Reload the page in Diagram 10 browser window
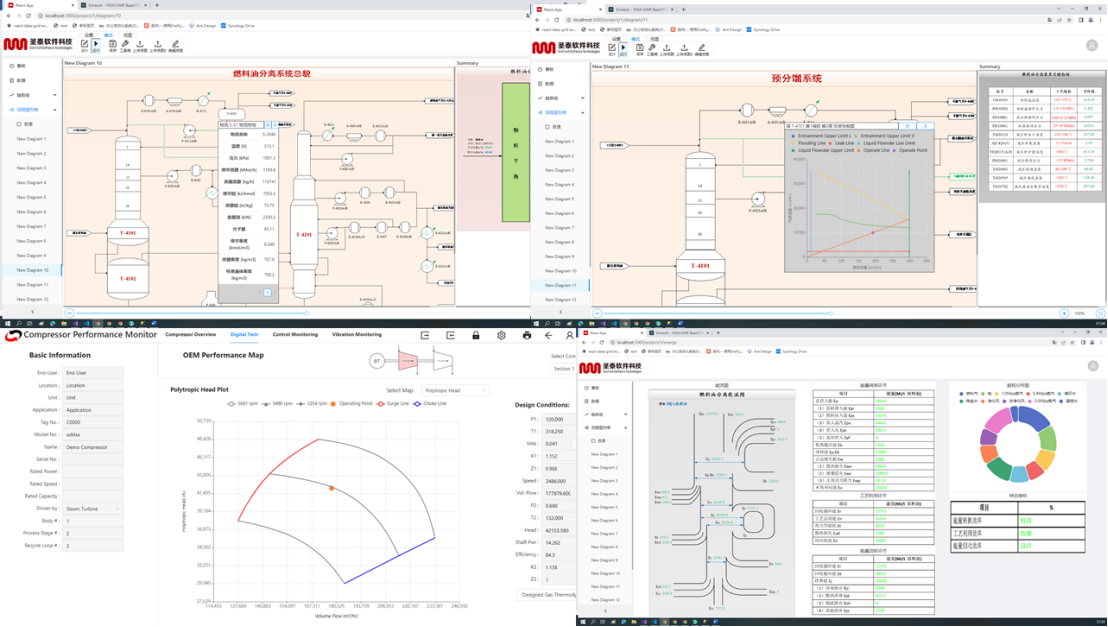 [28, 16]
